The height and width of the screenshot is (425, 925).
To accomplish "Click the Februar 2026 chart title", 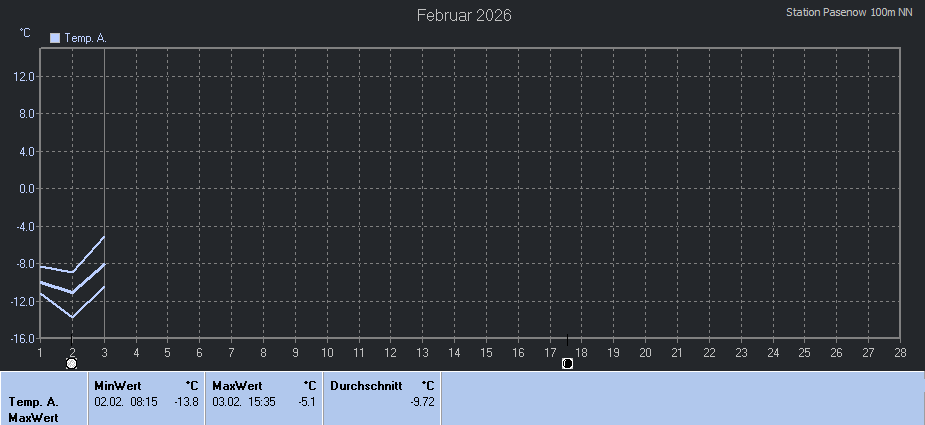I will [464, 15].
